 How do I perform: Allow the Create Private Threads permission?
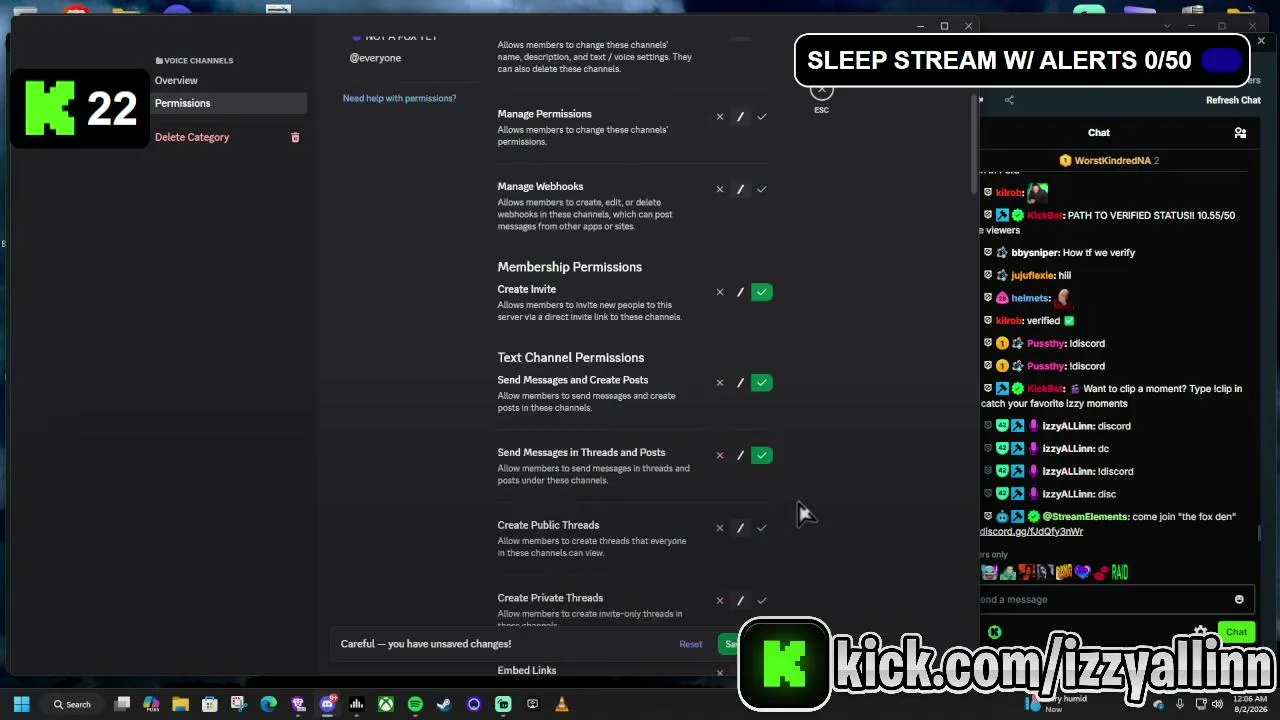(762, 601)
